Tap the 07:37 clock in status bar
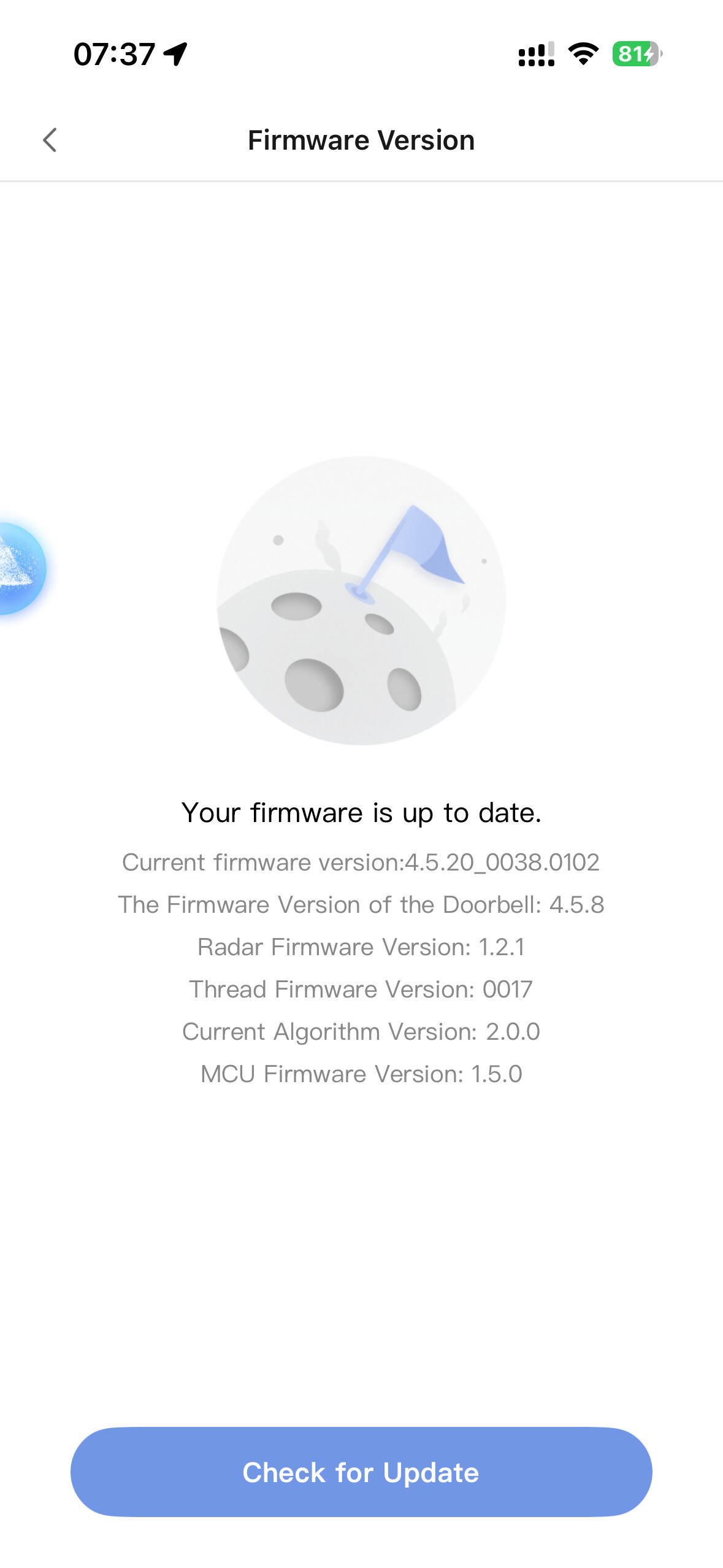723x1568 pixels. click(x=114, y=54)
